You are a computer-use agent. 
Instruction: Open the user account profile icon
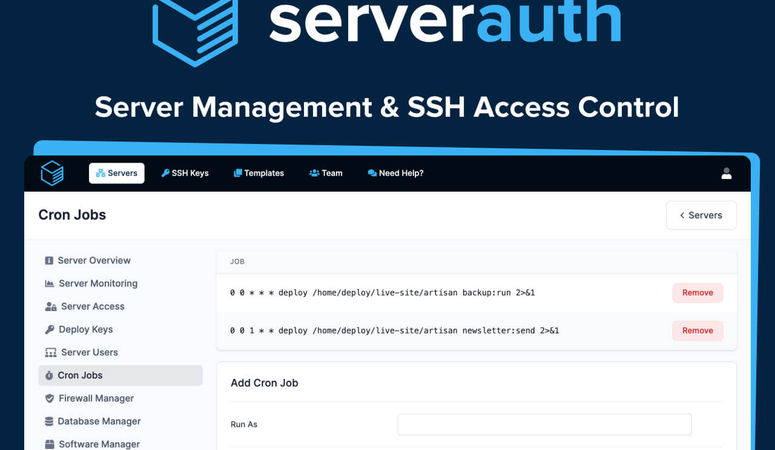coord(726,173)
